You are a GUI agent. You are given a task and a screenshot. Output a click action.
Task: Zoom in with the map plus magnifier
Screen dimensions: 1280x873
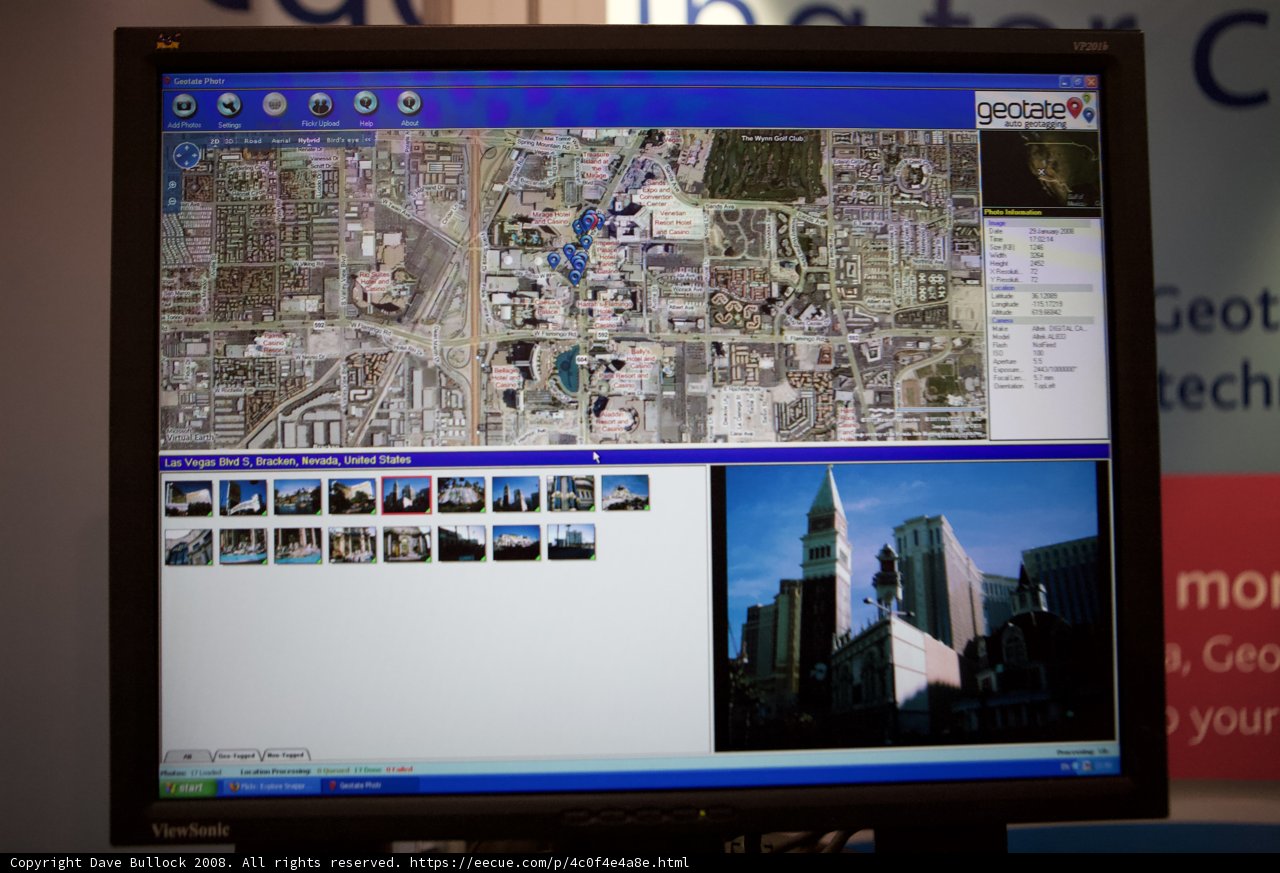(173, 185)
